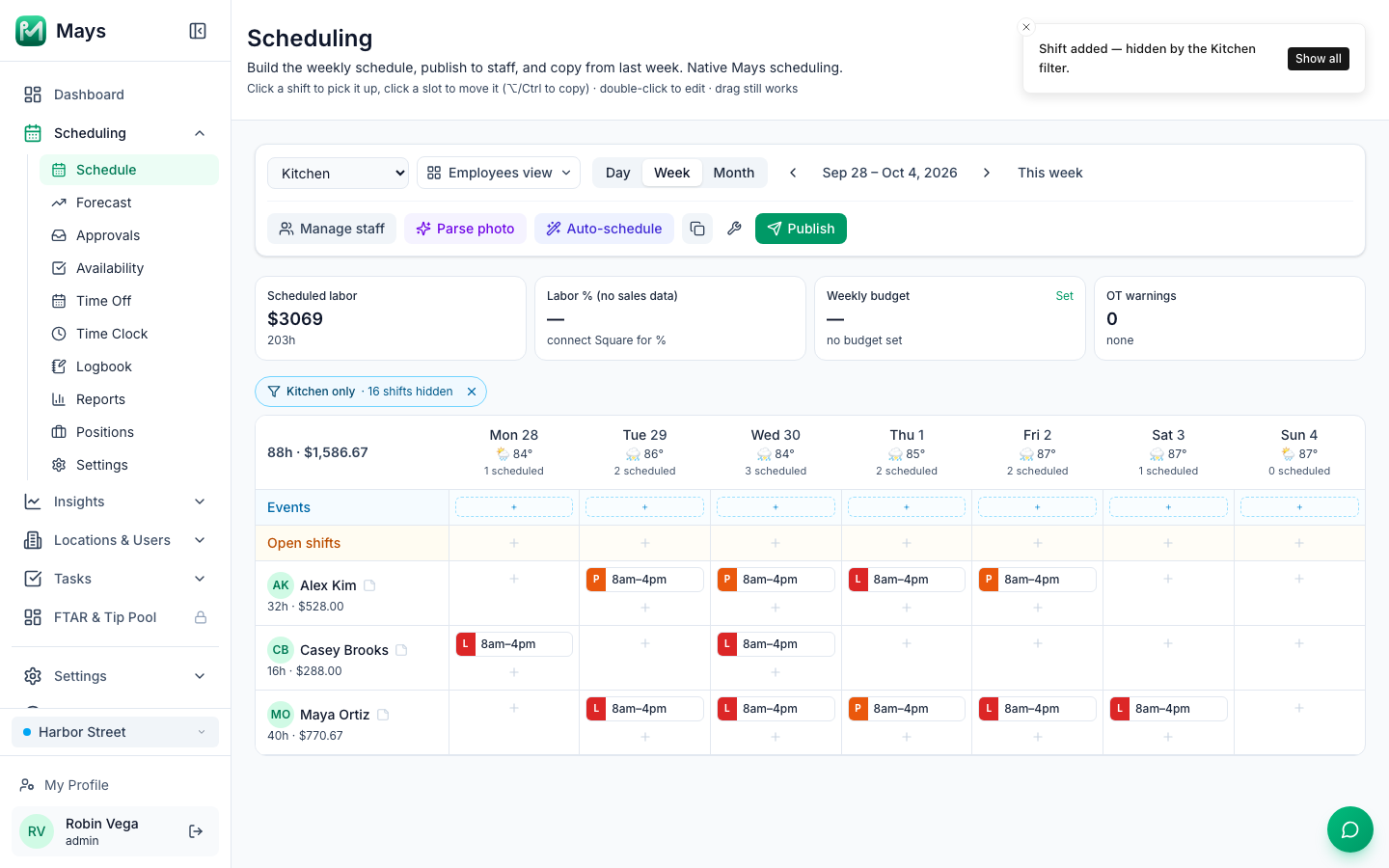
Task: Open the wrench tools icon
Action: click(734, 229)
